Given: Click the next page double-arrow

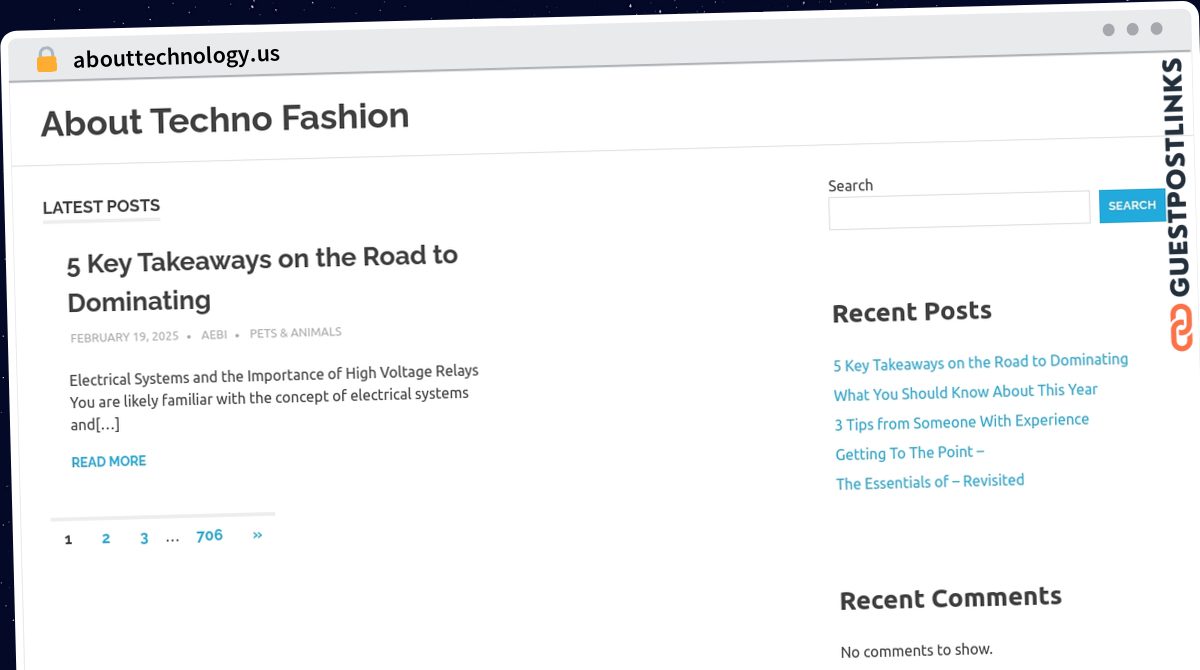Looking at the screenshot, I should tap(257, 535).
